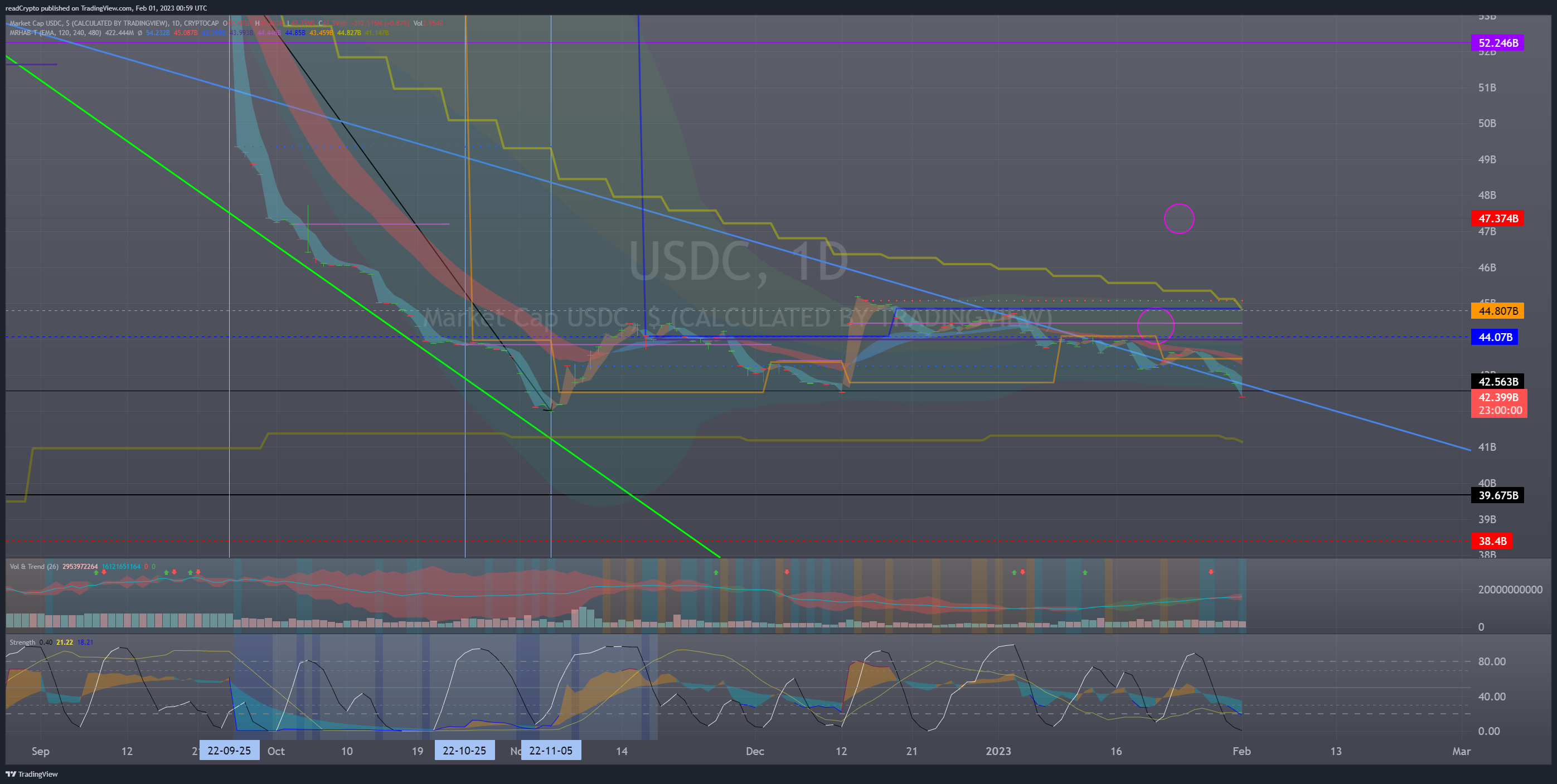Click the 20000000000 volume scale label

click(1510, 590)
